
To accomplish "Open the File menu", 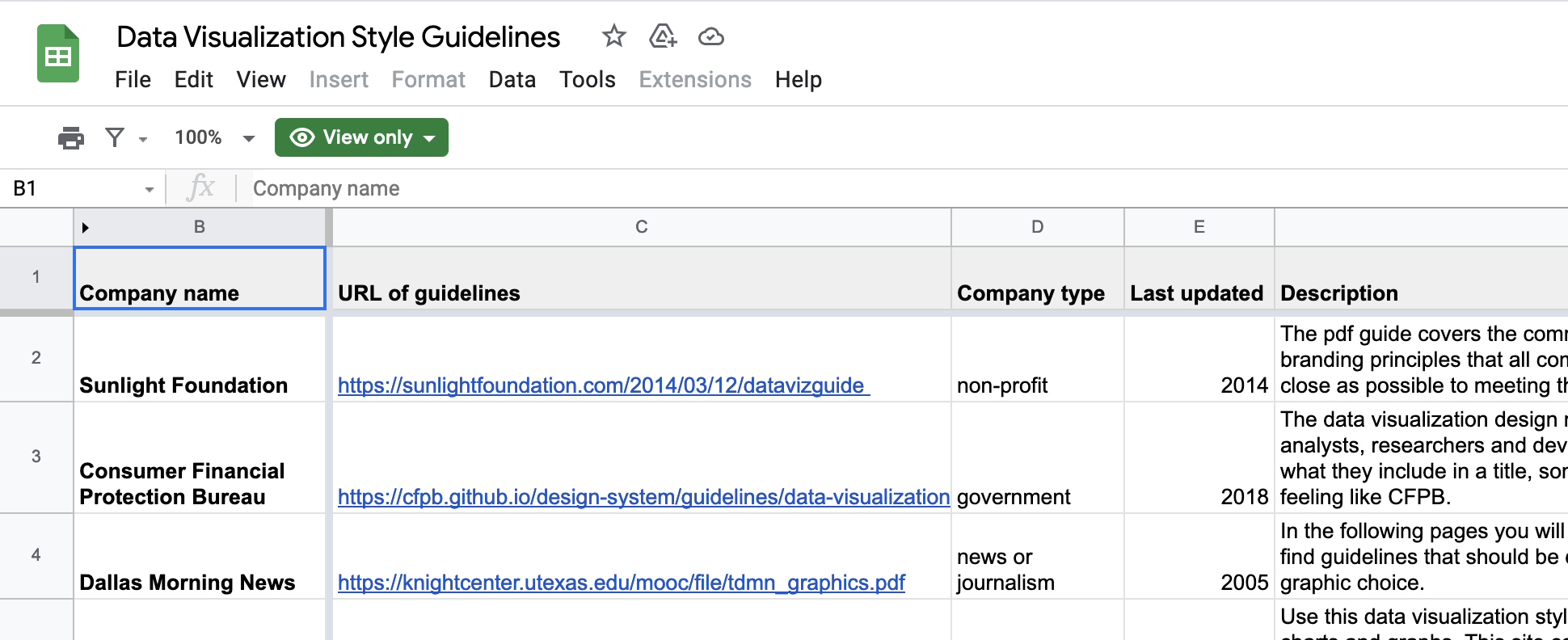I will tap(133, 79).
